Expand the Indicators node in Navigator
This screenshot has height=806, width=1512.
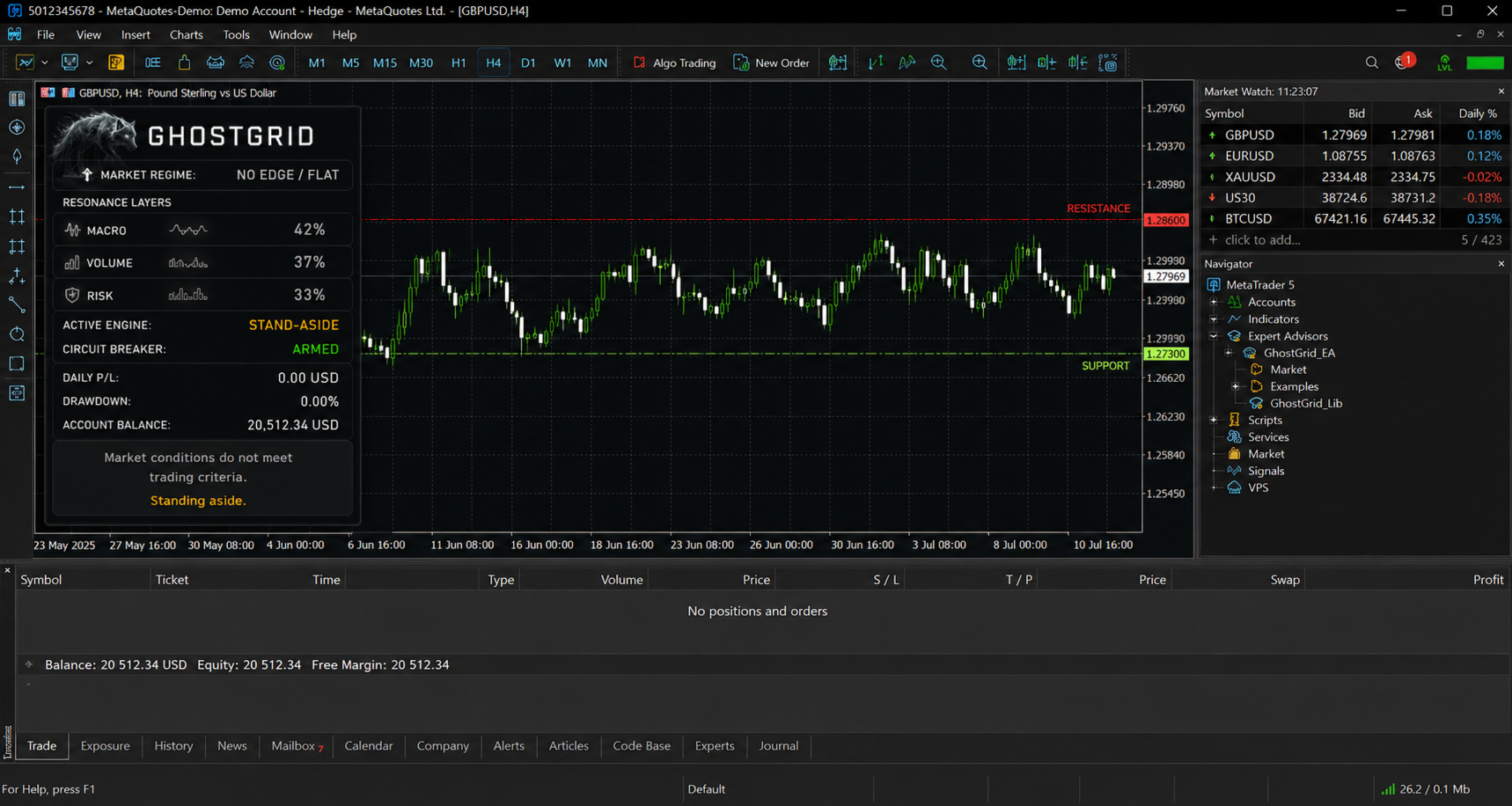tap(1214, 319)
